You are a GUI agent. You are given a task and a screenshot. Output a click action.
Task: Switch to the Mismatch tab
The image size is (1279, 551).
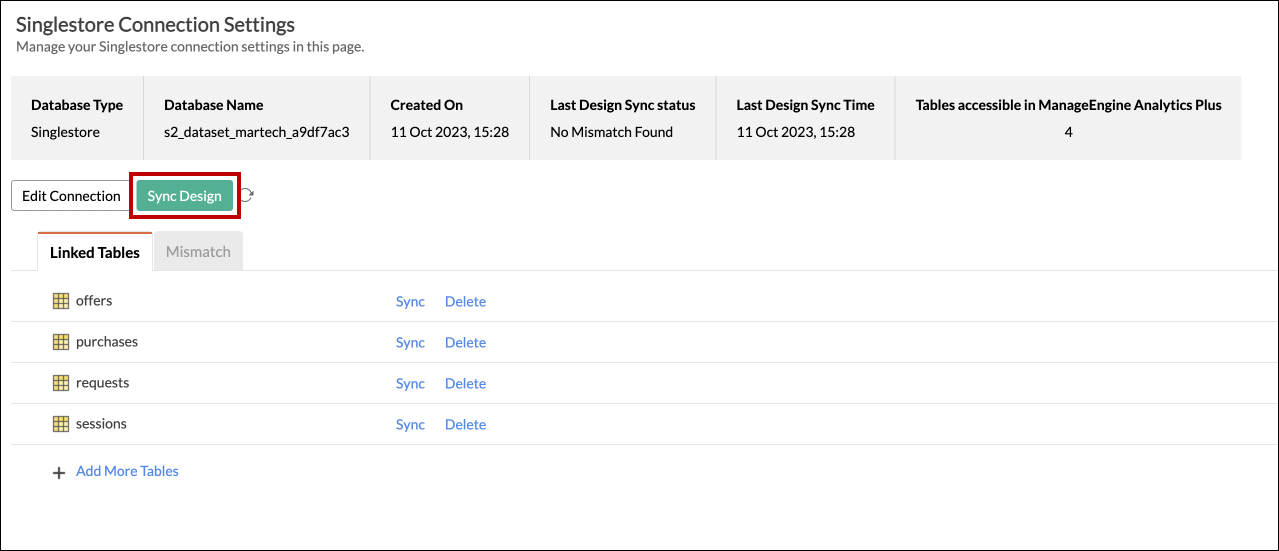click(x=198, y=252)
